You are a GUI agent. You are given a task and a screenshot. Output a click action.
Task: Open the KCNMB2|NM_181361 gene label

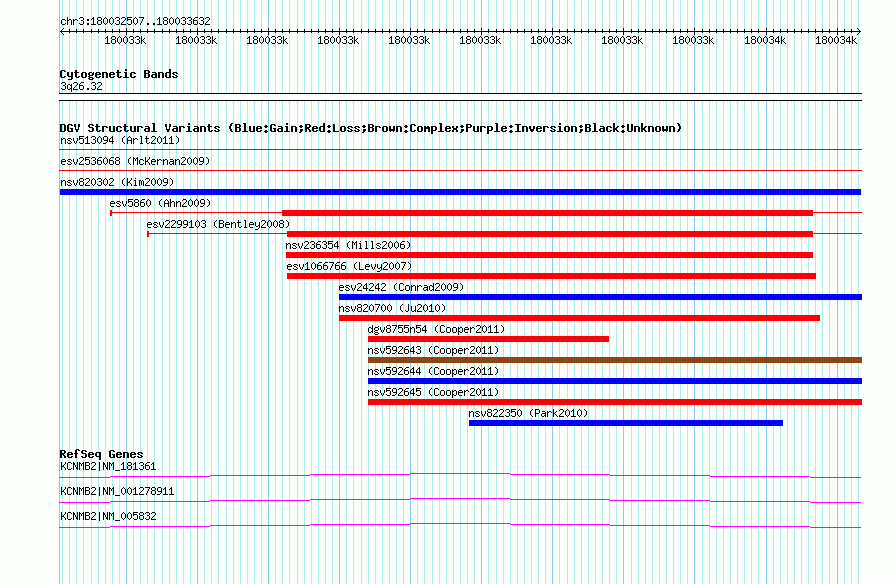tap(108, 467)
